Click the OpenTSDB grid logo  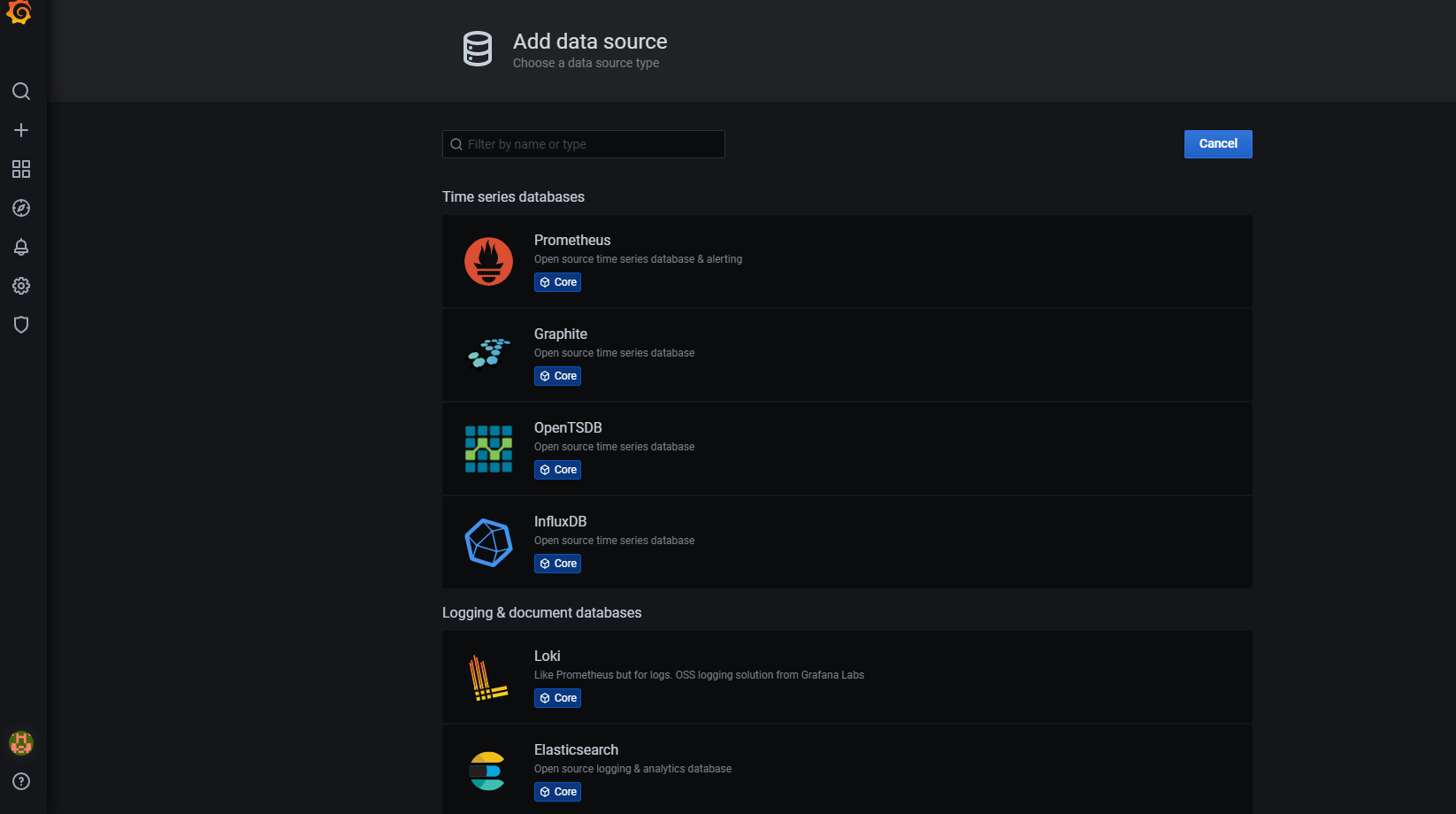(x=488, y=449)
